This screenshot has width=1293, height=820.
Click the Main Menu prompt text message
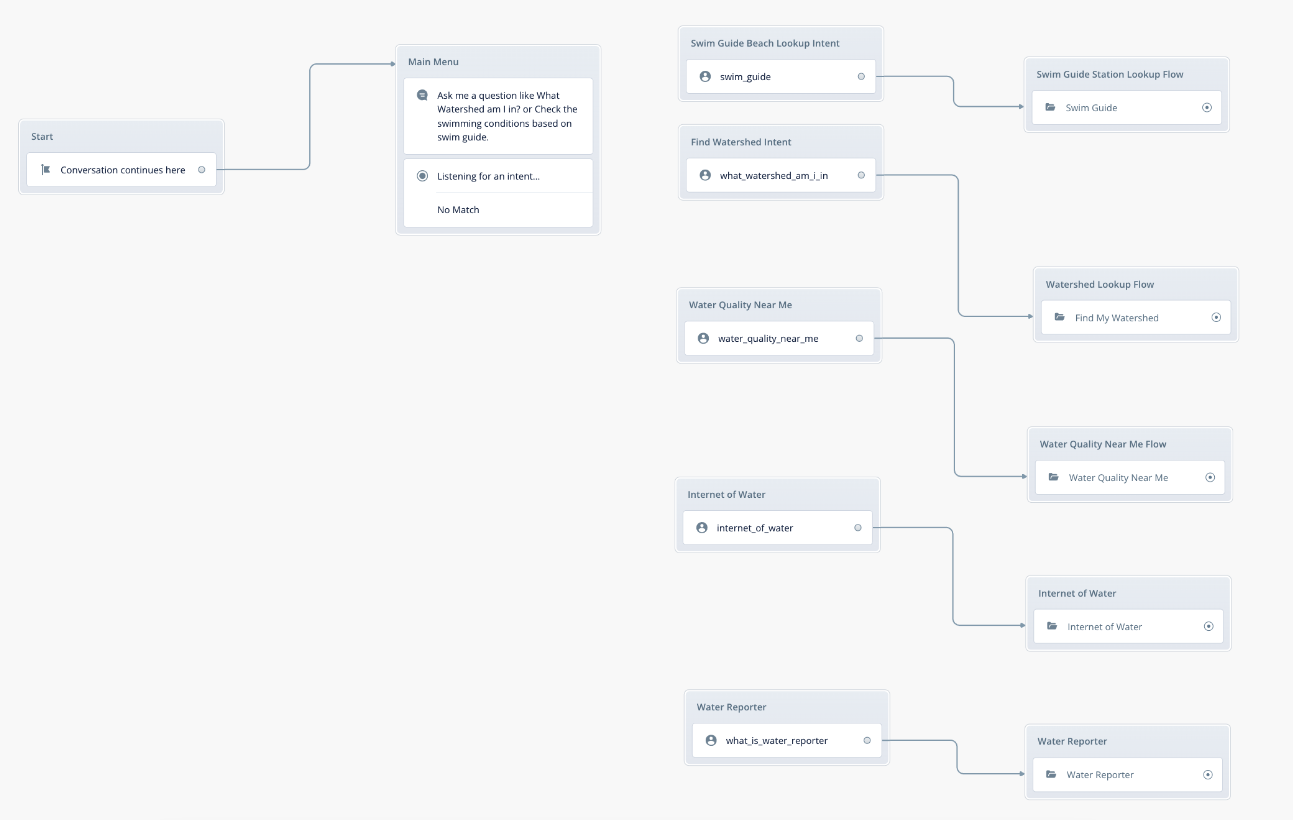pyautogui.click(x=507, y=116)
